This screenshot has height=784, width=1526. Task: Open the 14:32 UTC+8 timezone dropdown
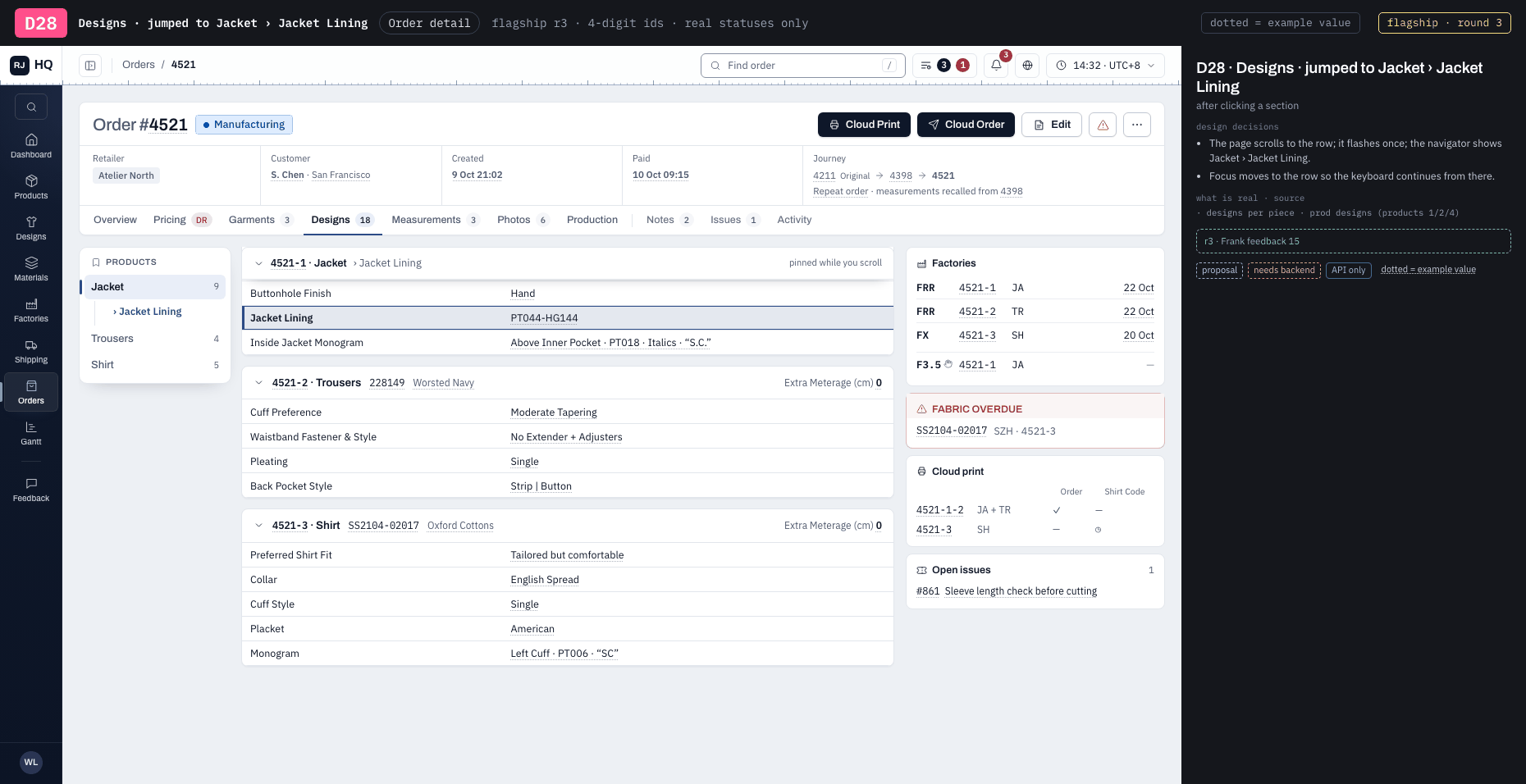[x=1105, y=66]
